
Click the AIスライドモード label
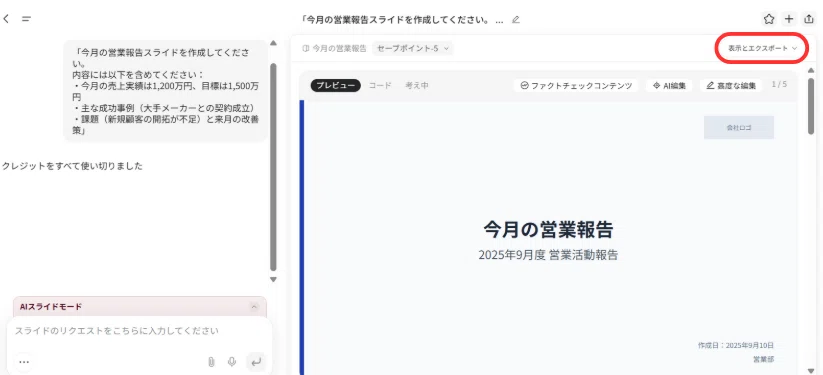coord(51,307)
